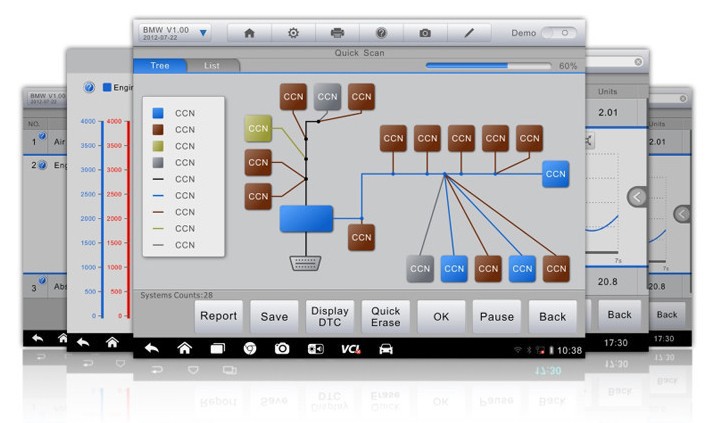The width and height of the screenshot is (717, 423).
Task: Tap the car icon in navigation bar
Action: [385, 349]
